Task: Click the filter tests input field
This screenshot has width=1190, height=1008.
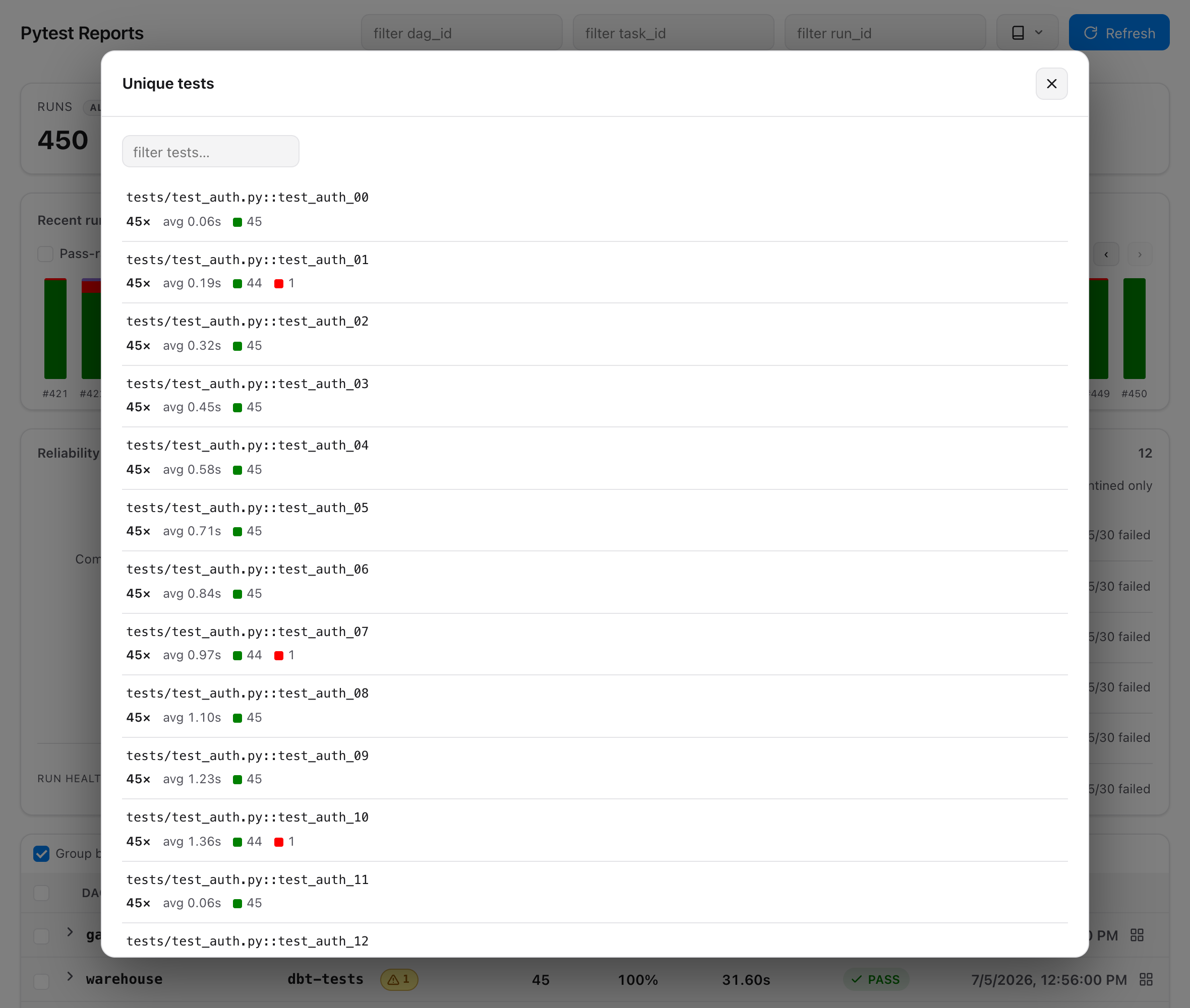Action: (x=210, y=151)
